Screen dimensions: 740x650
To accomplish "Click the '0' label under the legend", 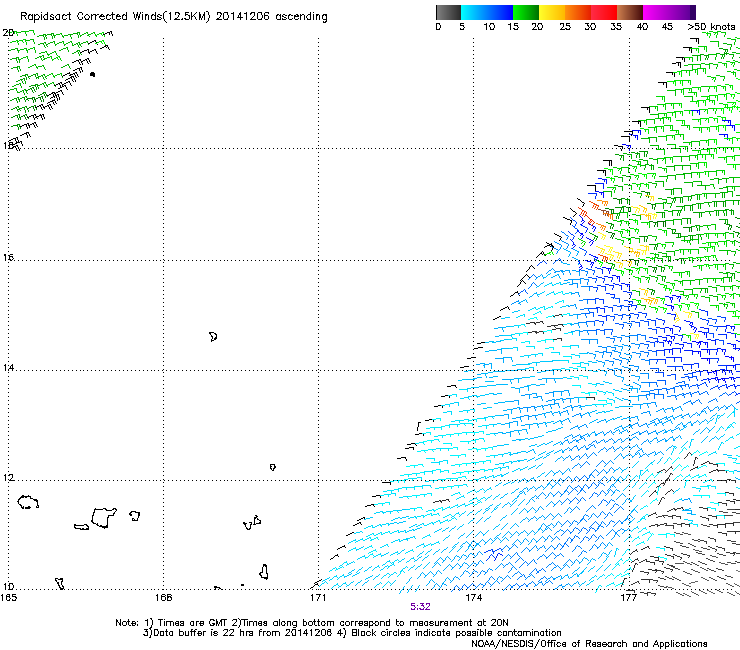I will point(438,27).
